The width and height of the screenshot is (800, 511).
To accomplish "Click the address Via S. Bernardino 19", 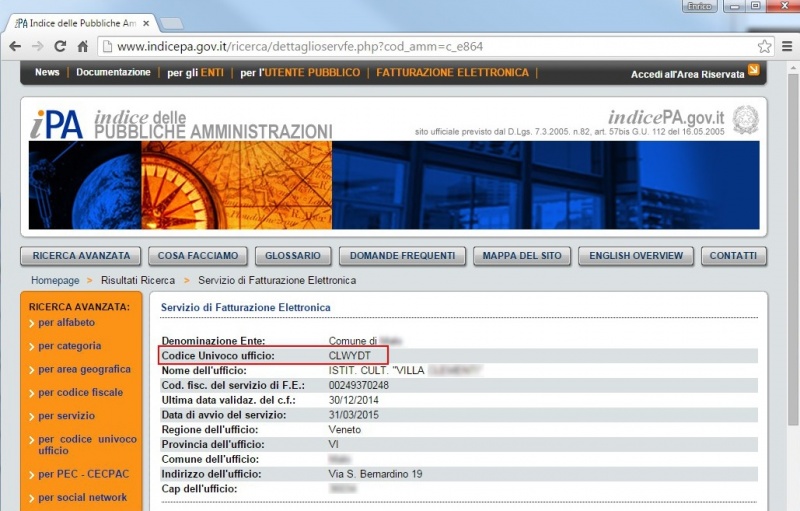I will click(x=376, y=474).
